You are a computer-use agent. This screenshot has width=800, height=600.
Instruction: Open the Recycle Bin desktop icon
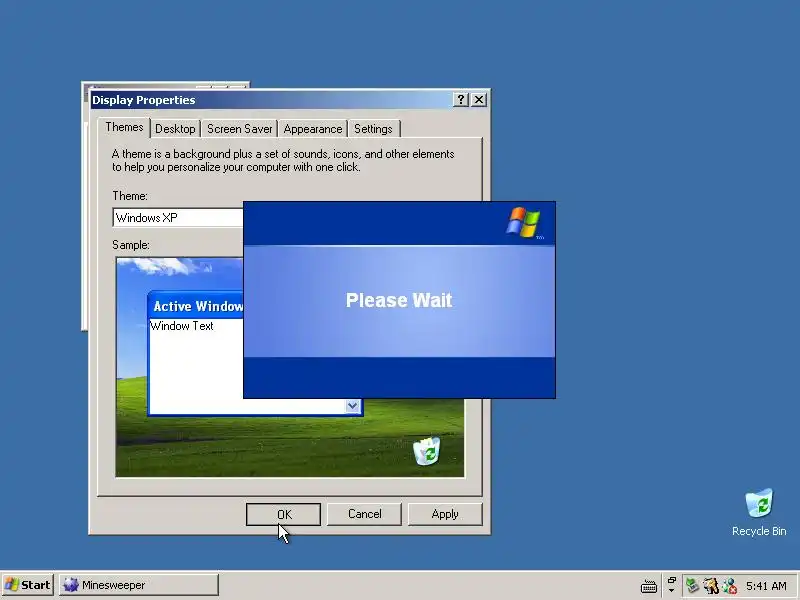point(759,513)
